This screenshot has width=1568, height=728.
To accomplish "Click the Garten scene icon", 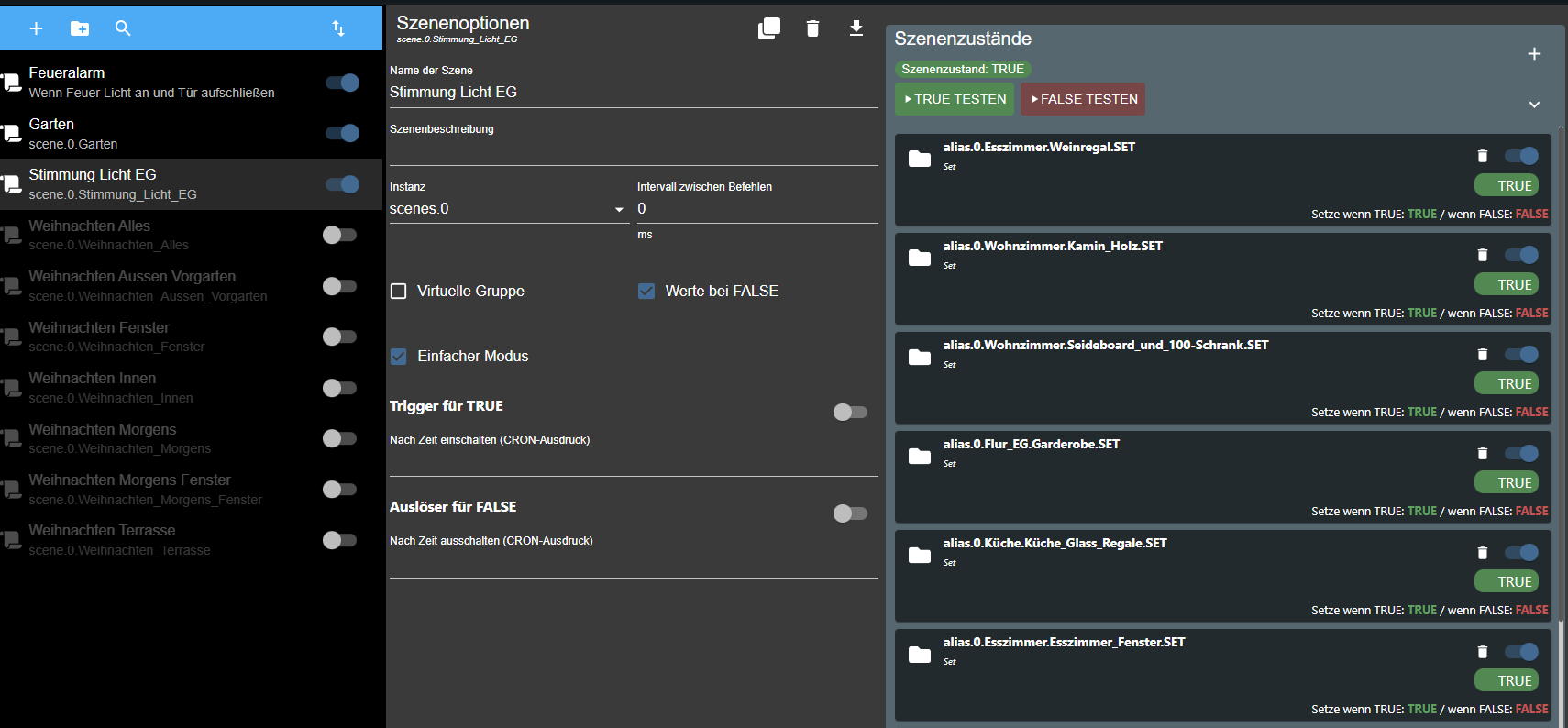I will point(11,133).
